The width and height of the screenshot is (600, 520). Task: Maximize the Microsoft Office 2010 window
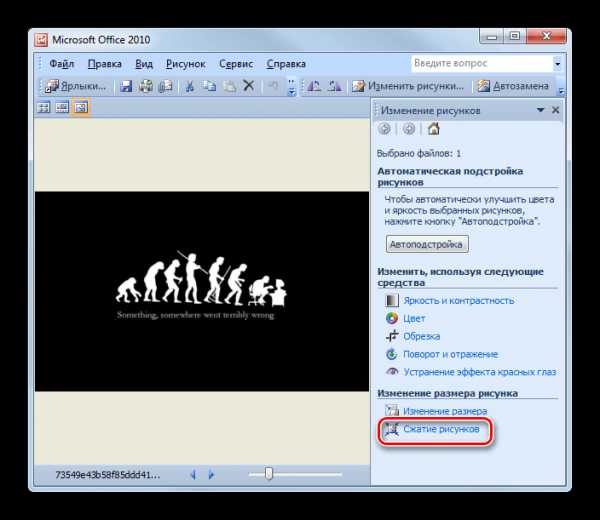515,36
